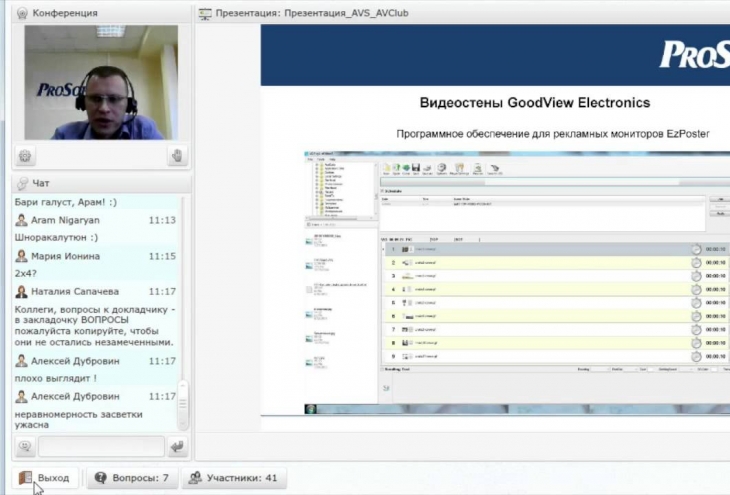Viewport: 730px width, 495px height.
Task: Select the name Наталия Сапачева in chat
Action: tap(75, 292)
